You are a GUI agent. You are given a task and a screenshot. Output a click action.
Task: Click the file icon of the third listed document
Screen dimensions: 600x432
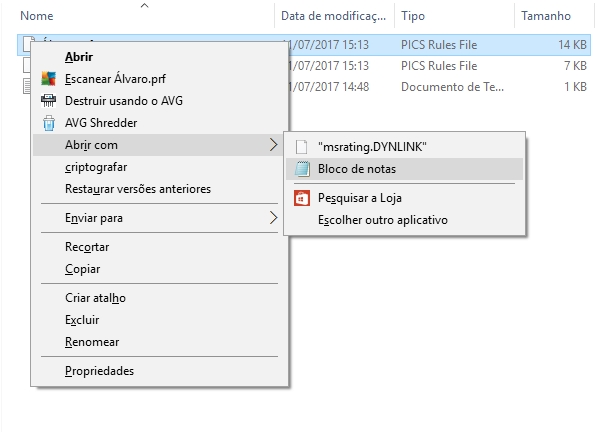pos(27,87)
